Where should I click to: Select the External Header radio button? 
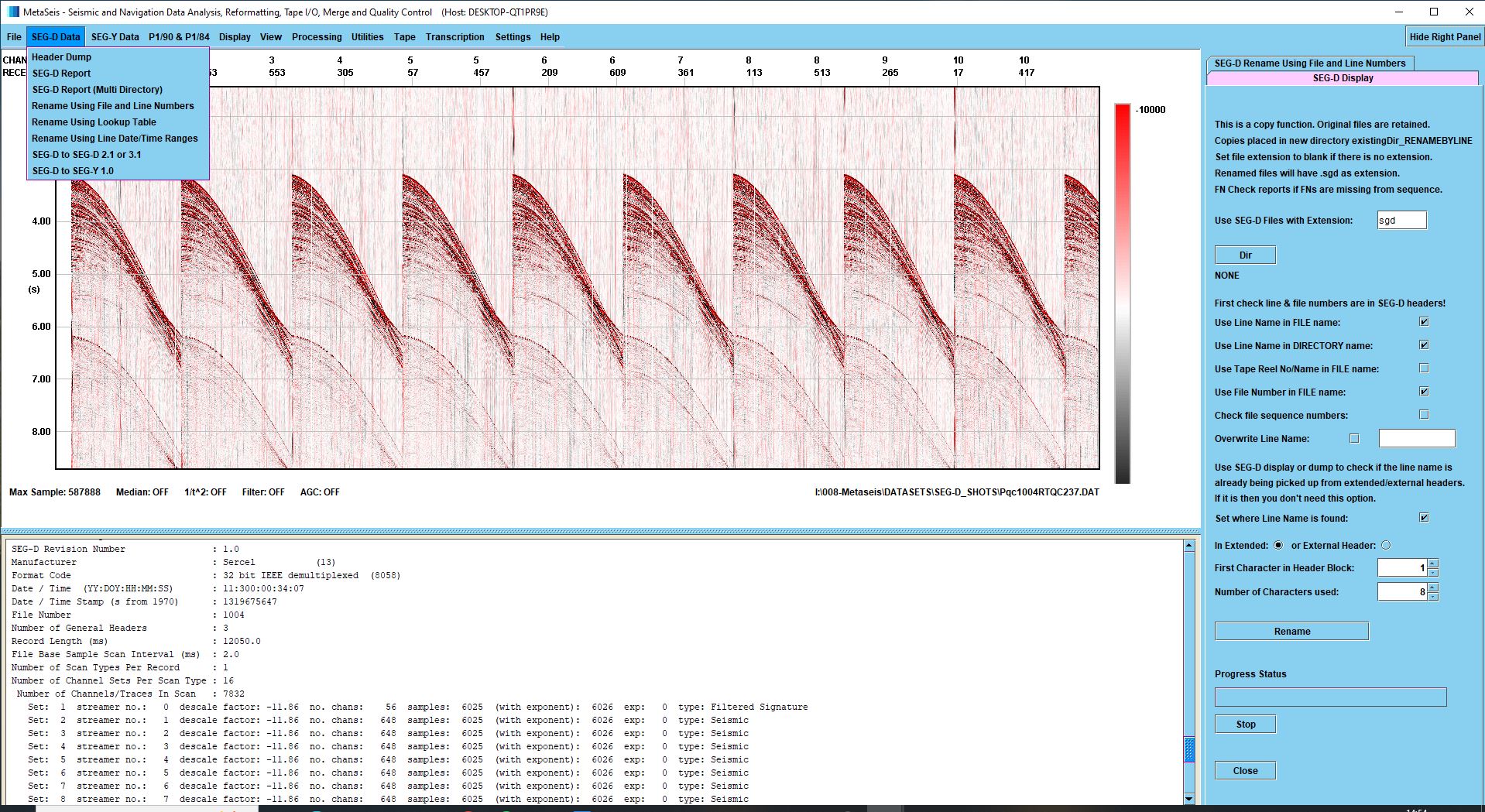pos(1386,546)
